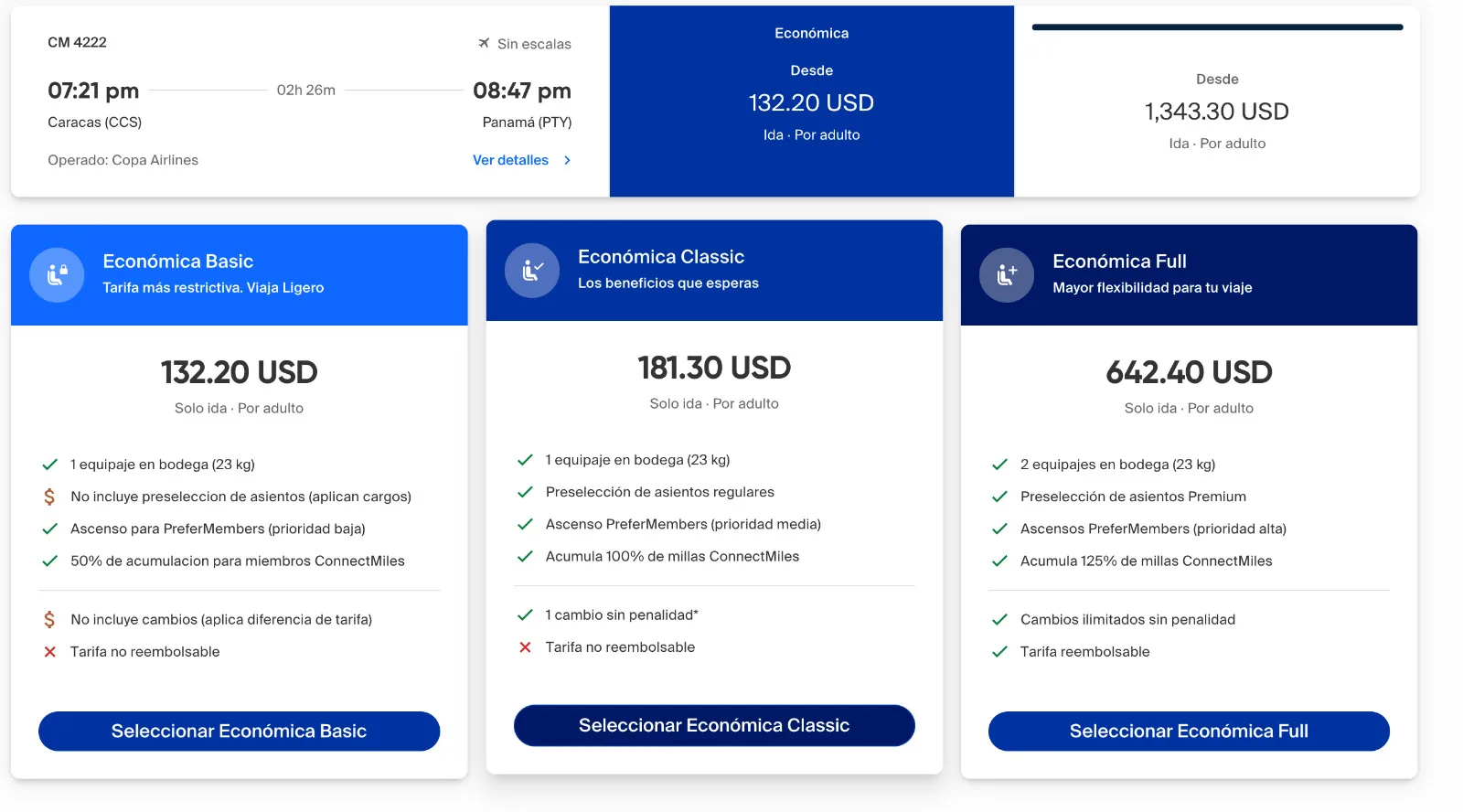Click red X beside Basic non-refundable fare
Image resolution: width=1463 pixels, height=812 pixels.
49,652
